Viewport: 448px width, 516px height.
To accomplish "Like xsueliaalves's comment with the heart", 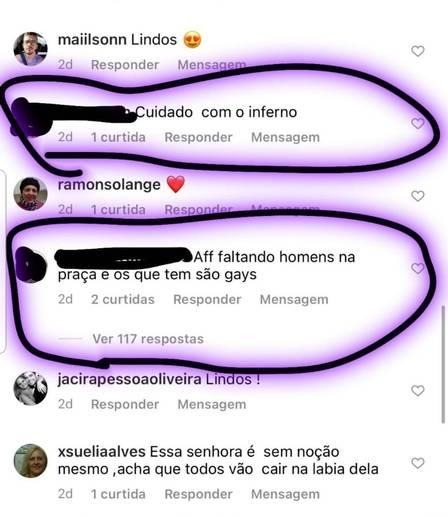I will (x=417, y=463).
